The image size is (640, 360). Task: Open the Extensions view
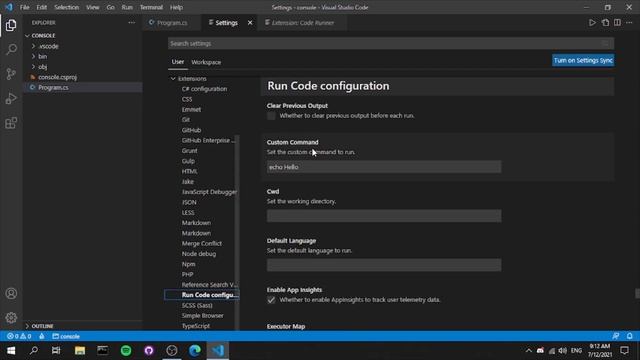[x=11, y=123]
